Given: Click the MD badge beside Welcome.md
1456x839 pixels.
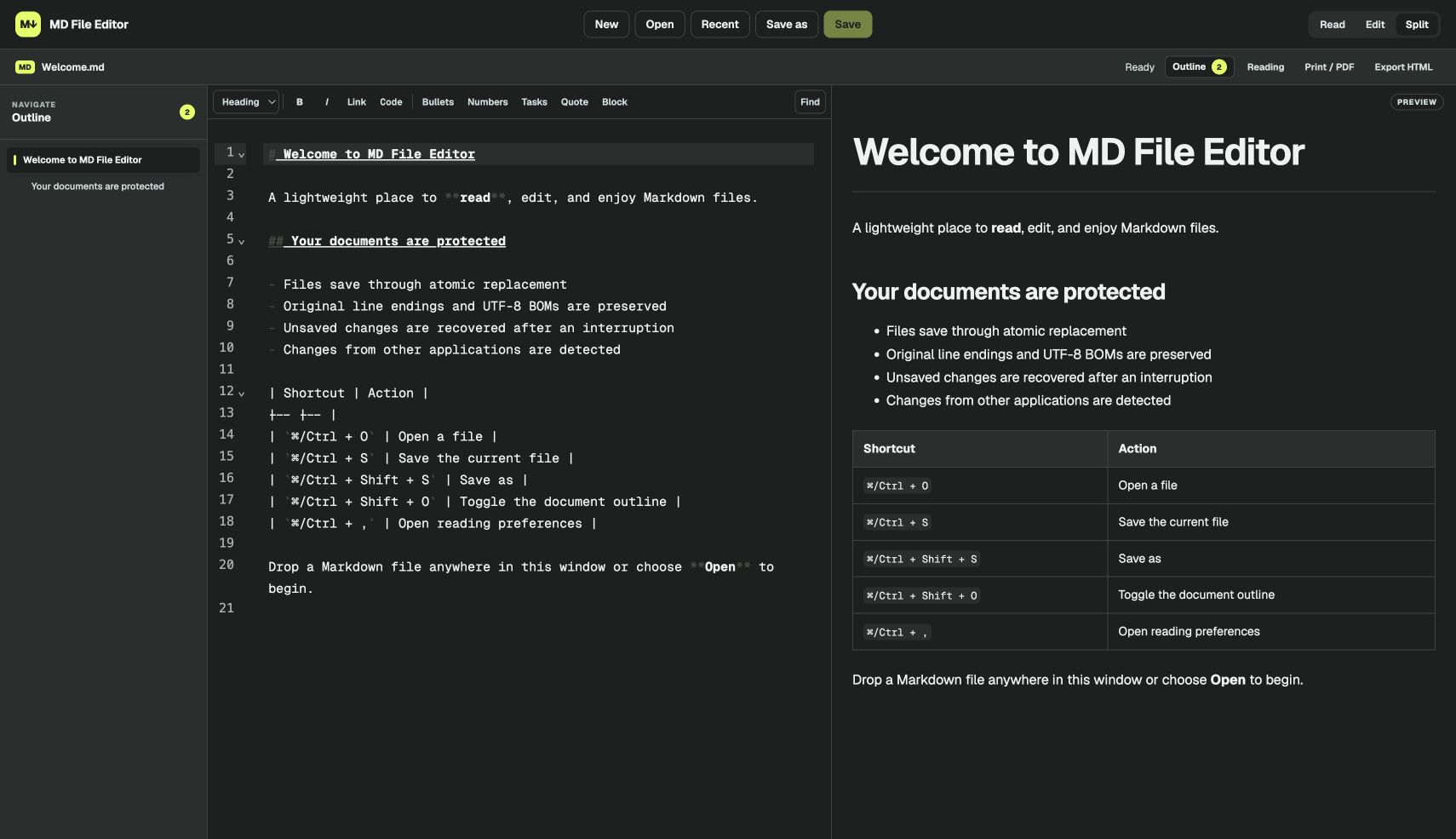Looking at the screenshot, I should (x=25, y=67).
